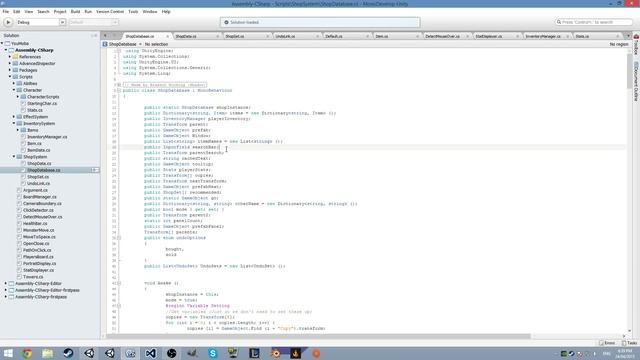Switch to the DetectMouseOver.cs tab
This screenshot has width=640, height=360.
(x=442, y=36)
